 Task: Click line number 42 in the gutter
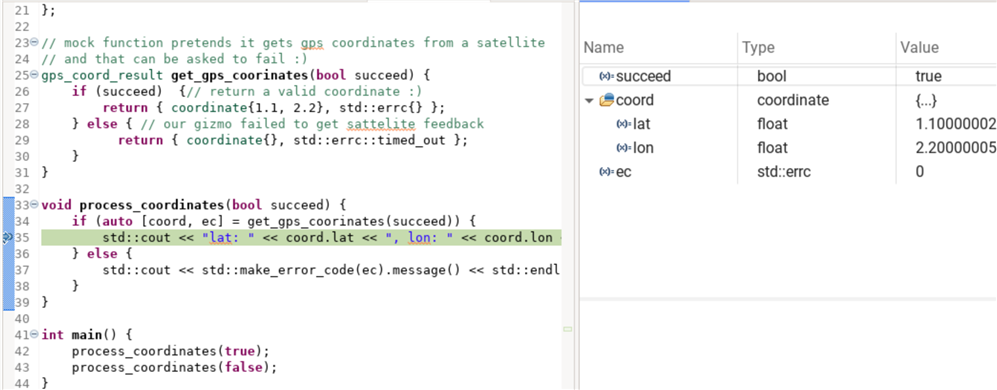(21, 351)
